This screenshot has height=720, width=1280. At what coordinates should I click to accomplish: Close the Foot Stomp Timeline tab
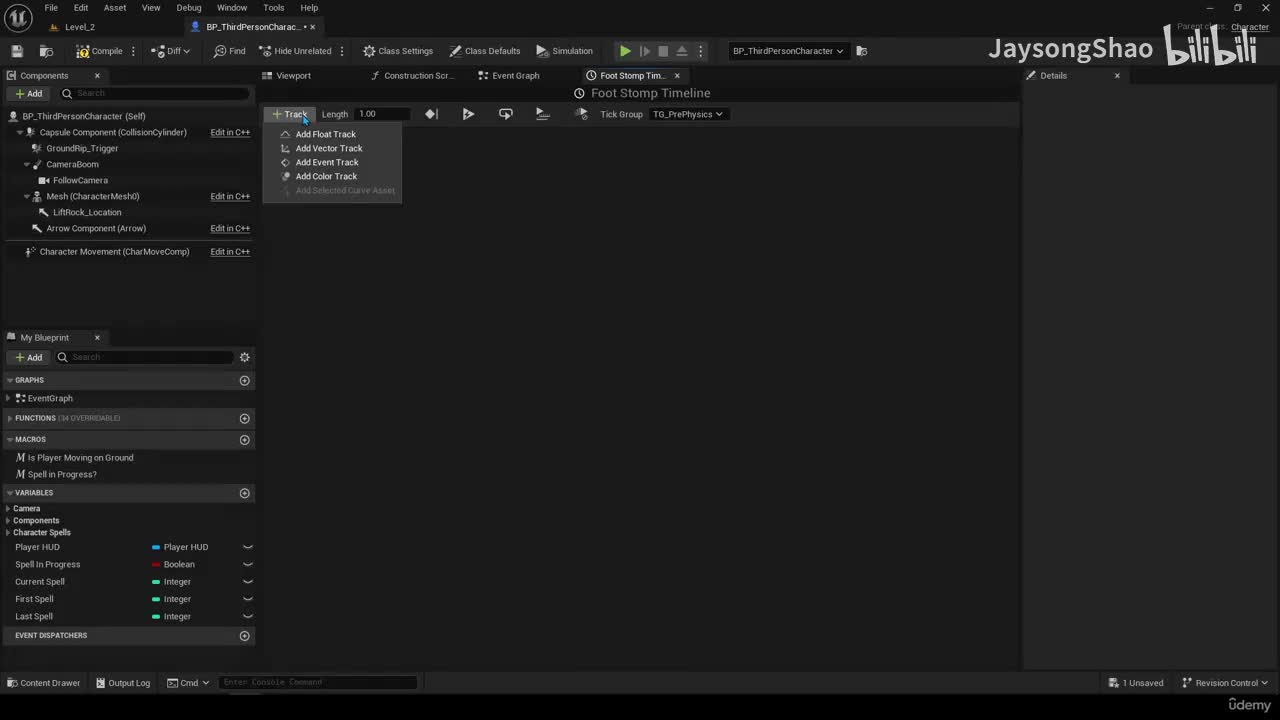pyautogui.click(x=677, y=76)
